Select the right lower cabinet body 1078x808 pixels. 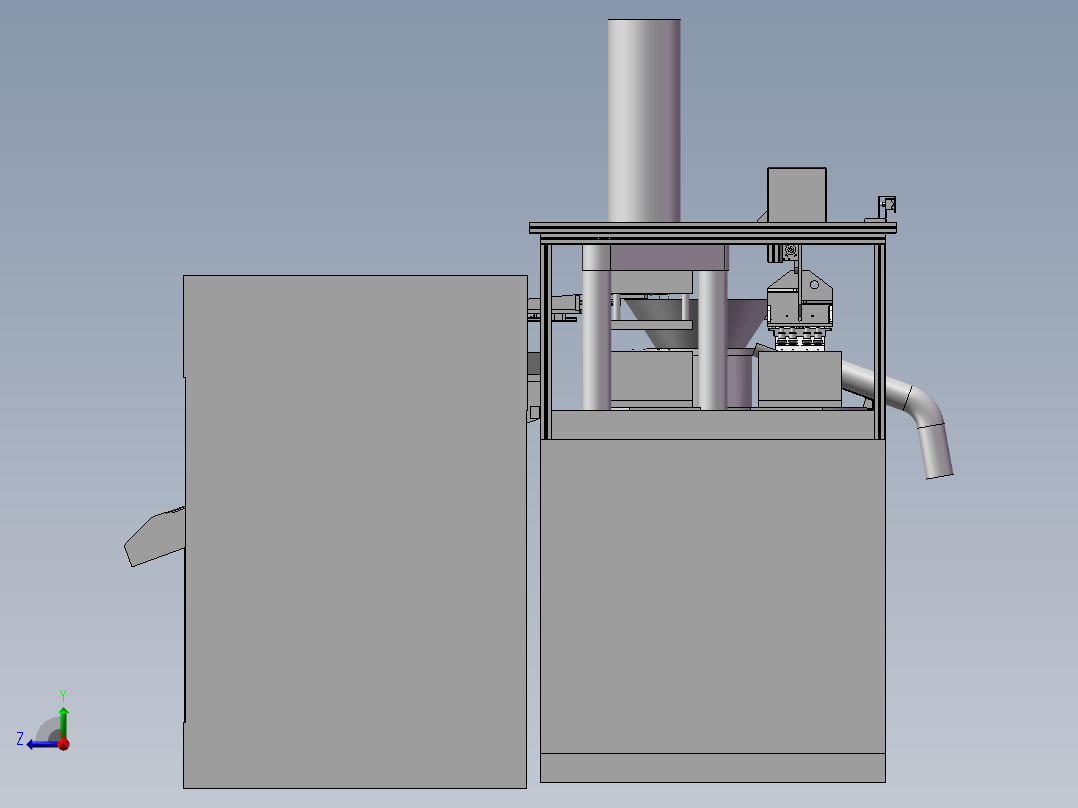tap(712, 596)
